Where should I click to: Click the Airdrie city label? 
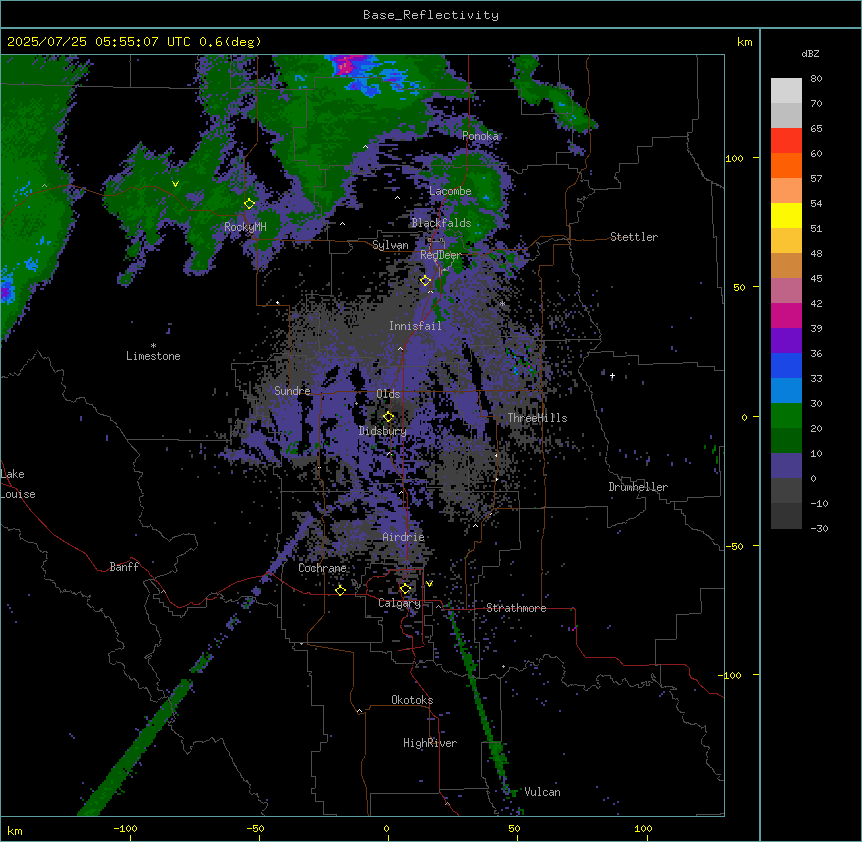pyautogui.click(x=403, y=537)
